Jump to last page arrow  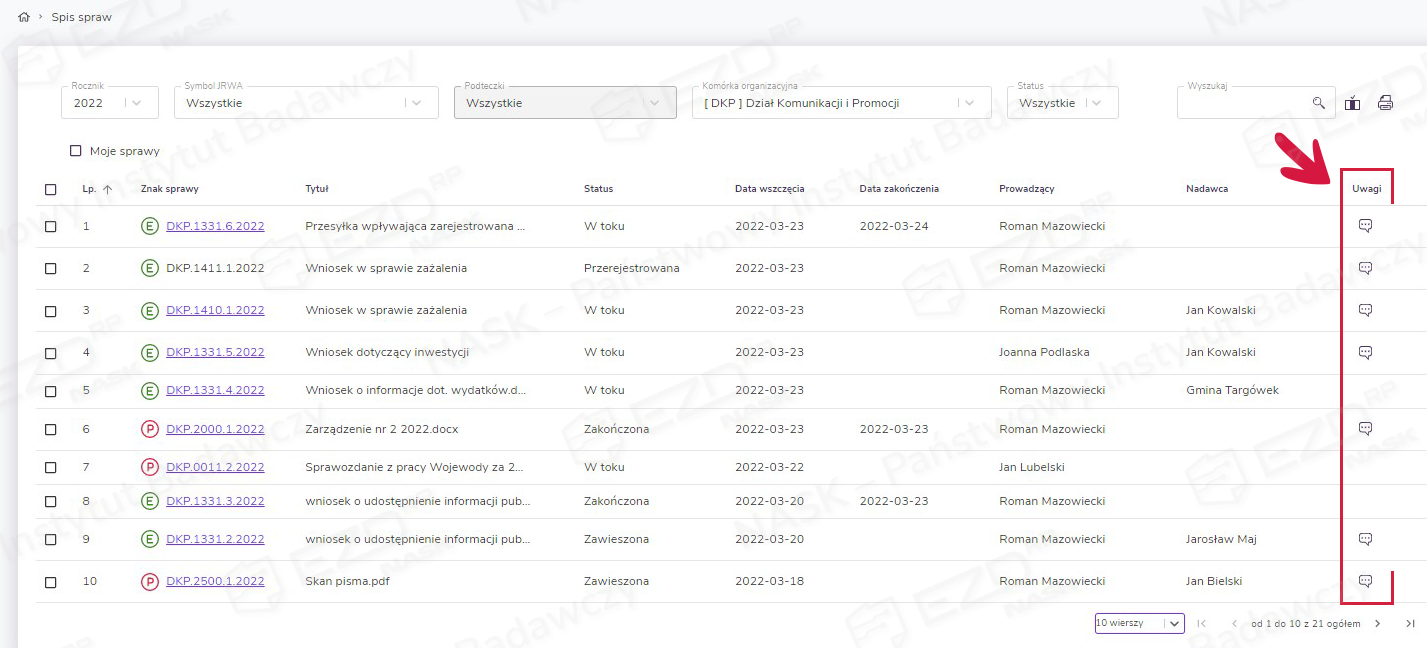click(x=1410, y=623)
